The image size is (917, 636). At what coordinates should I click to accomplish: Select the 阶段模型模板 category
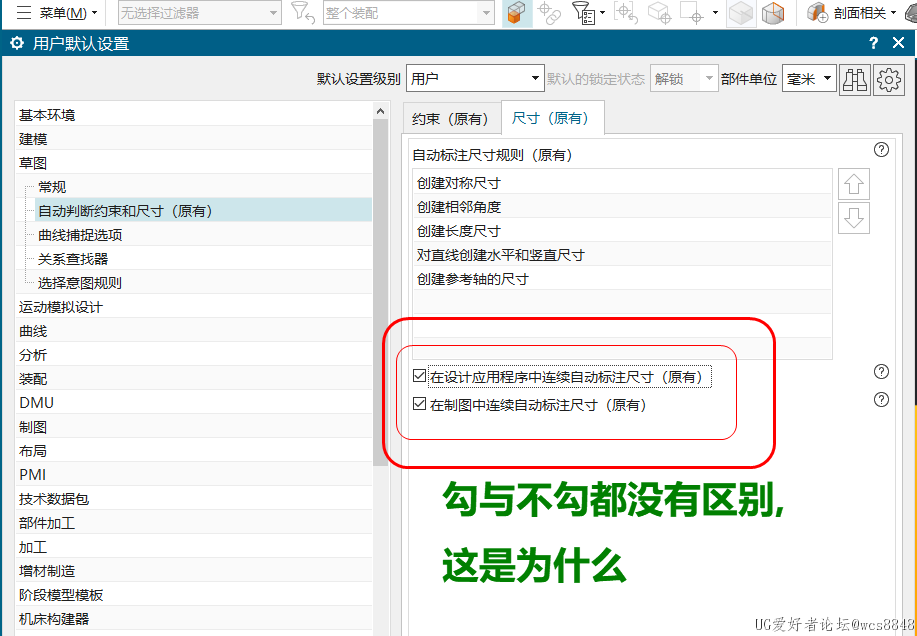point(193,594)
